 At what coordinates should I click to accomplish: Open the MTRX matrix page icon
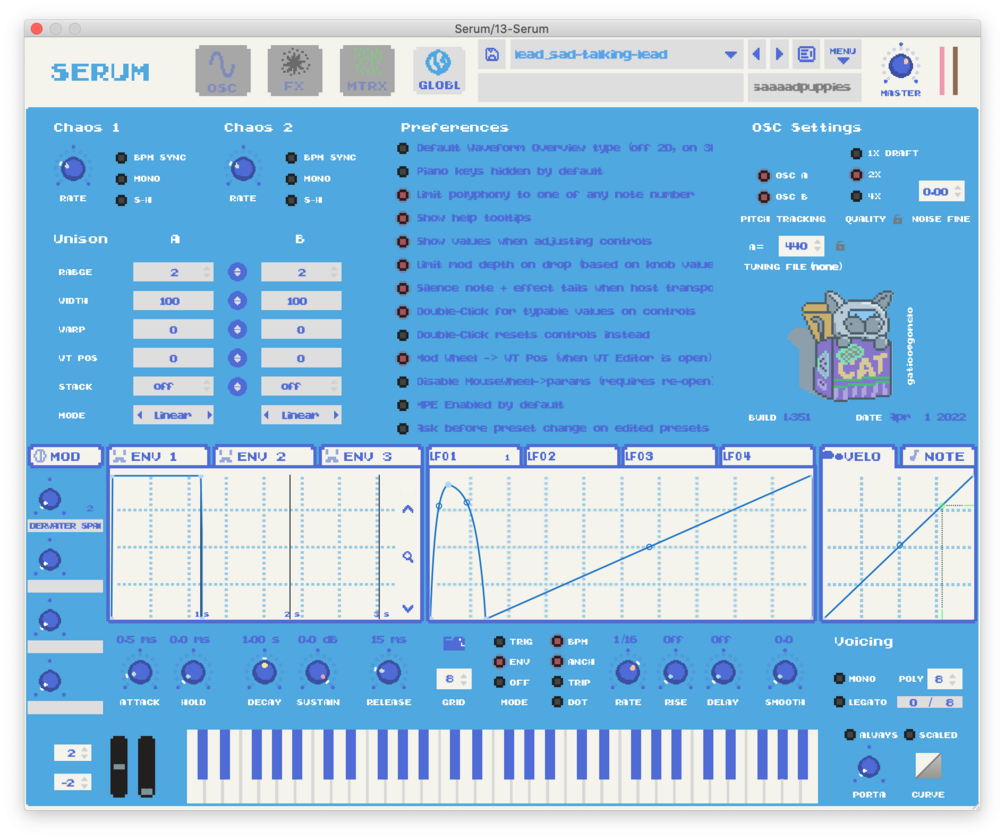pos(367,71)
